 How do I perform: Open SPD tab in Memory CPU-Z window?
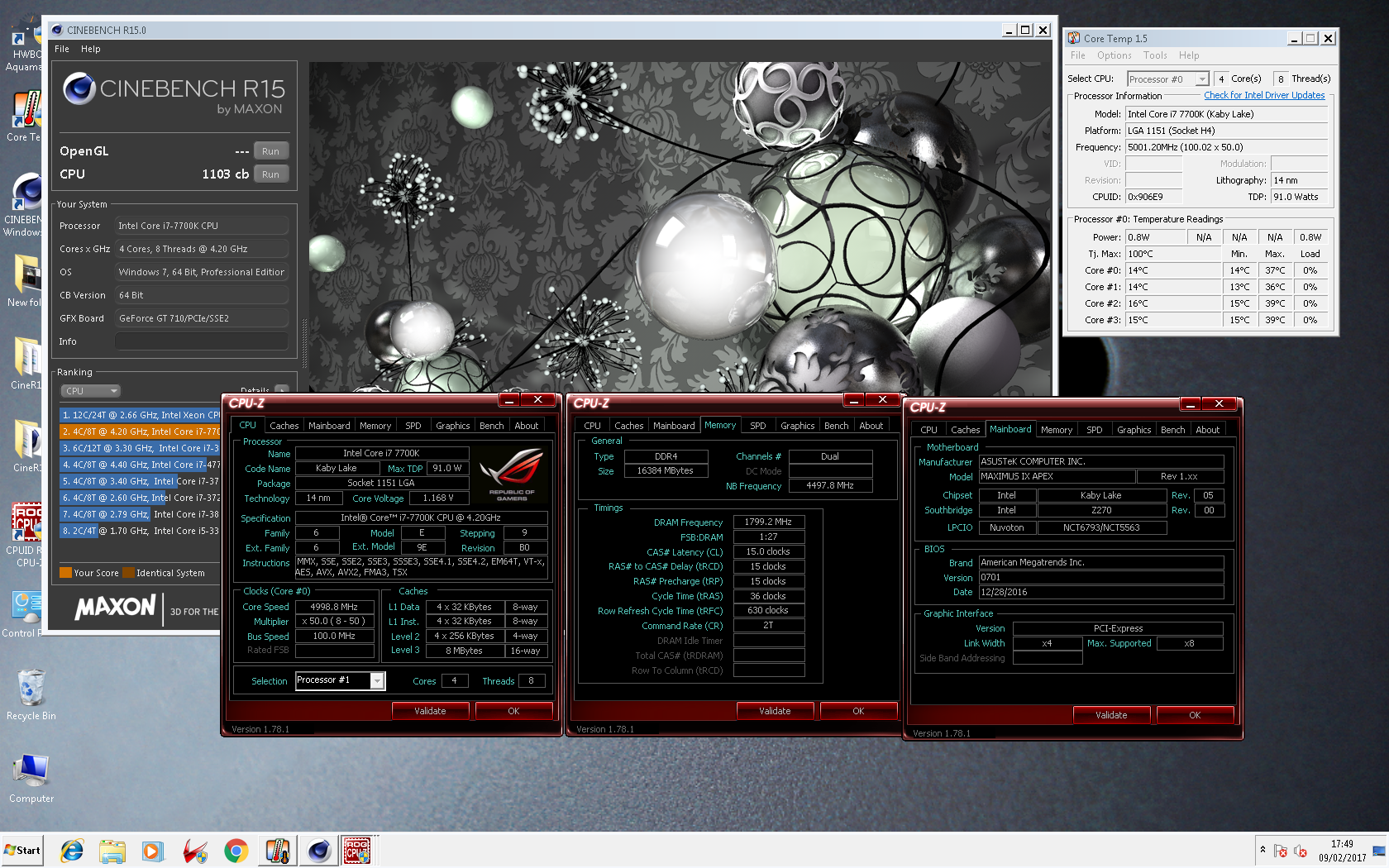[758, 426]
